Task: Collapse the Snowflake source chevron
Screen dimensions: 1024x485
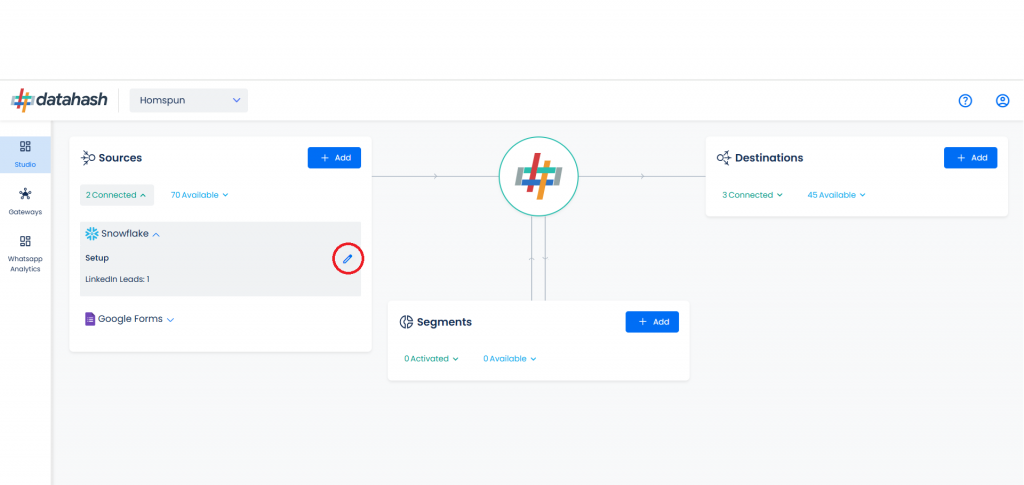Action: [156, 234]
